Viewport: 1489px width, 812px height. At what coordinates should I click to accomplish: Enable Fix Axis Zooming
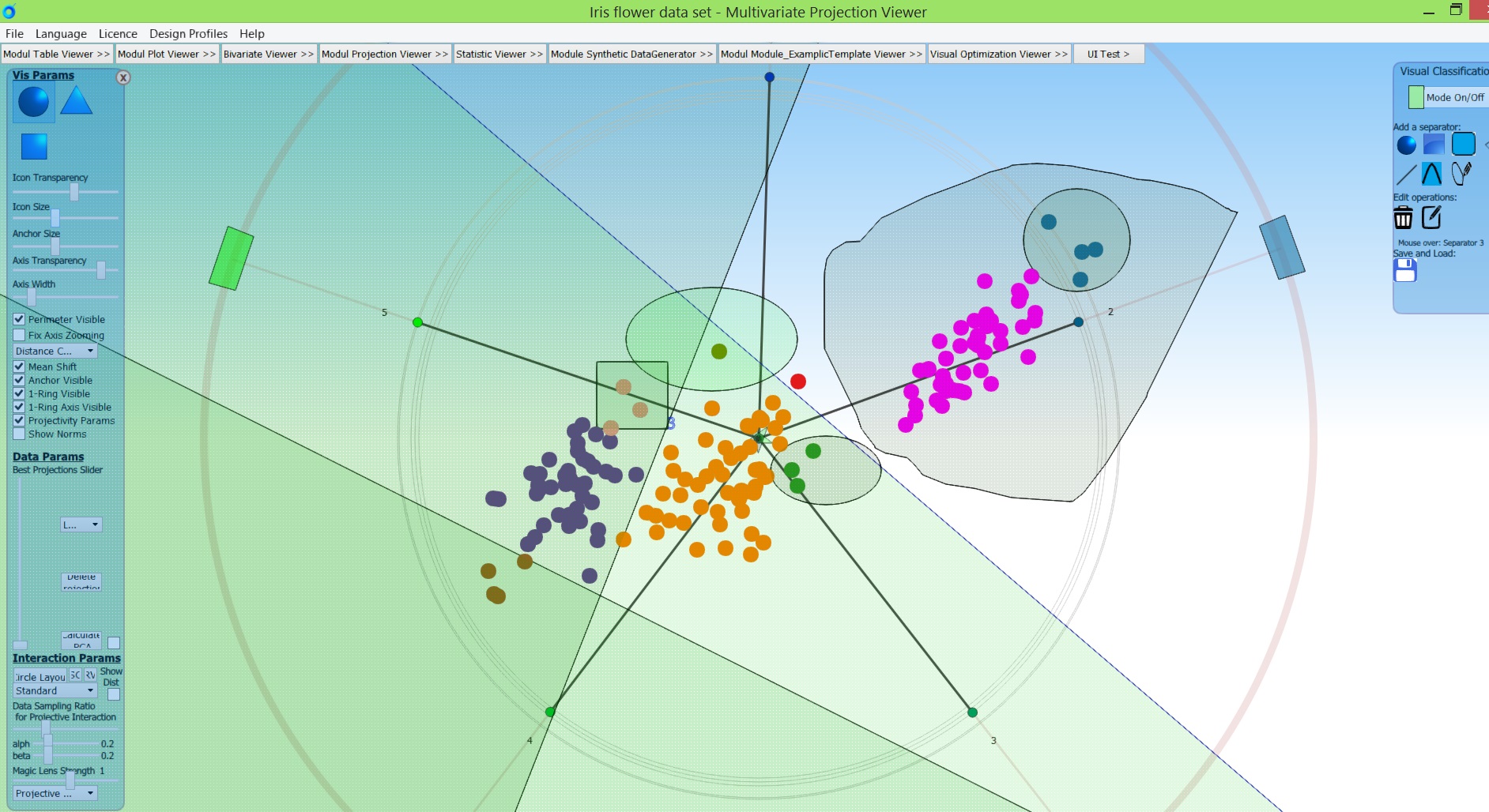pyautogui.click(x=18, y=335)
